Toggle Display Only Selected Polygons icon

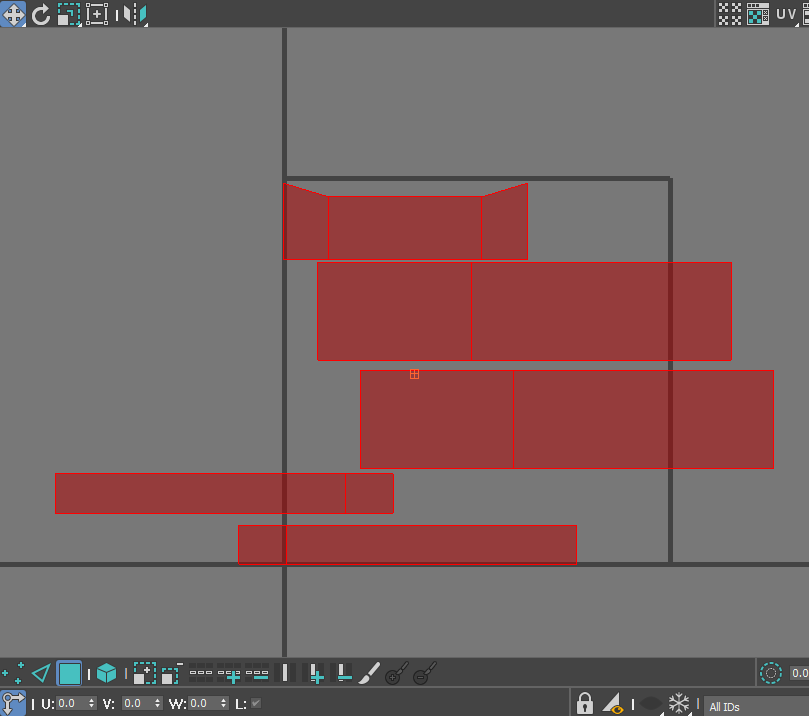tap(613, 703)
